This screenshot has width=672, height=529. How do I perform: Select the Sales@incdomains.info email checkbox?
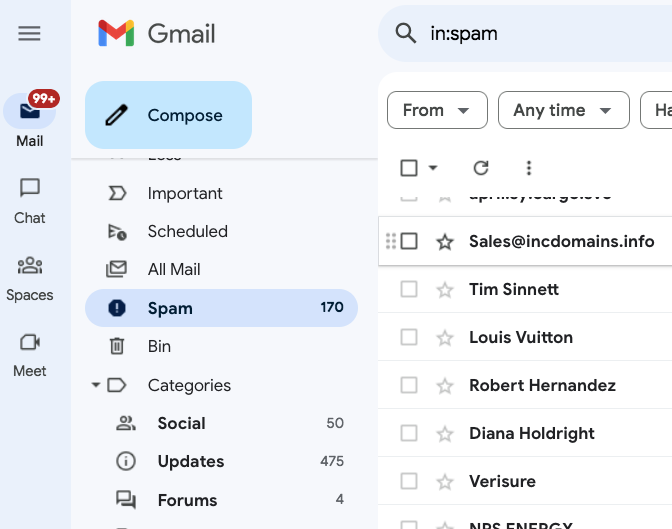[409, 241]
